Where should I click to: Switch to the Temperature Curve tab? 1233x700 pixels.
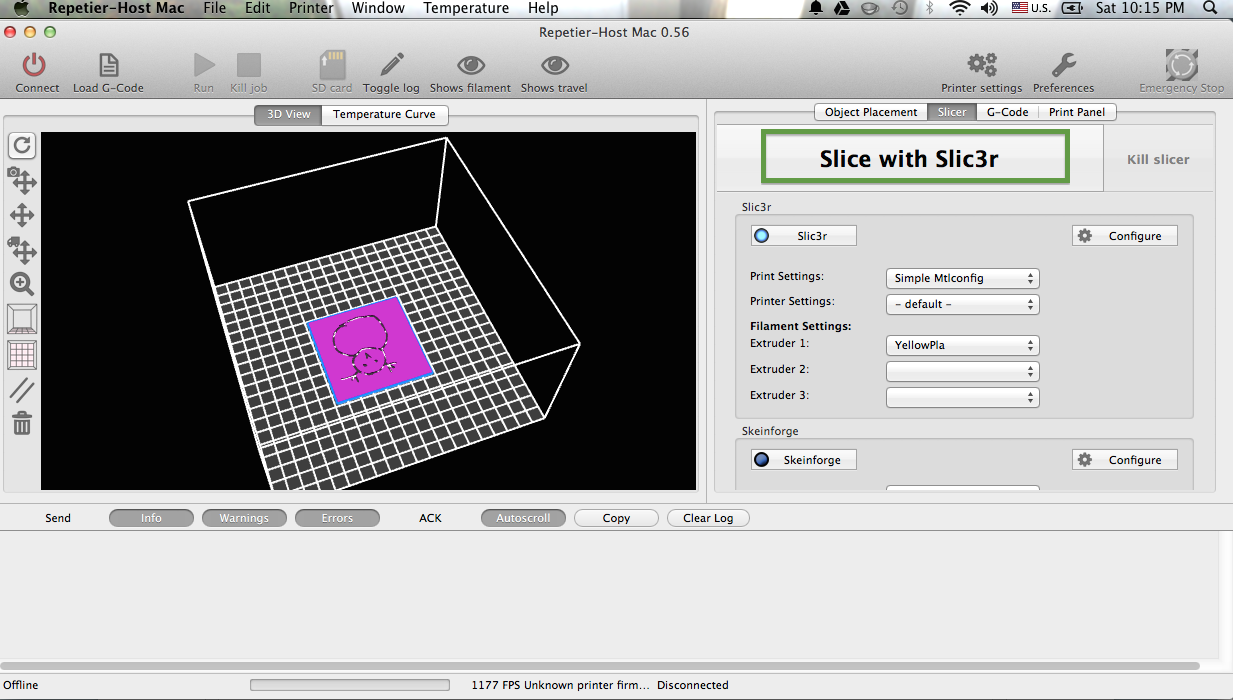point(384,114)
